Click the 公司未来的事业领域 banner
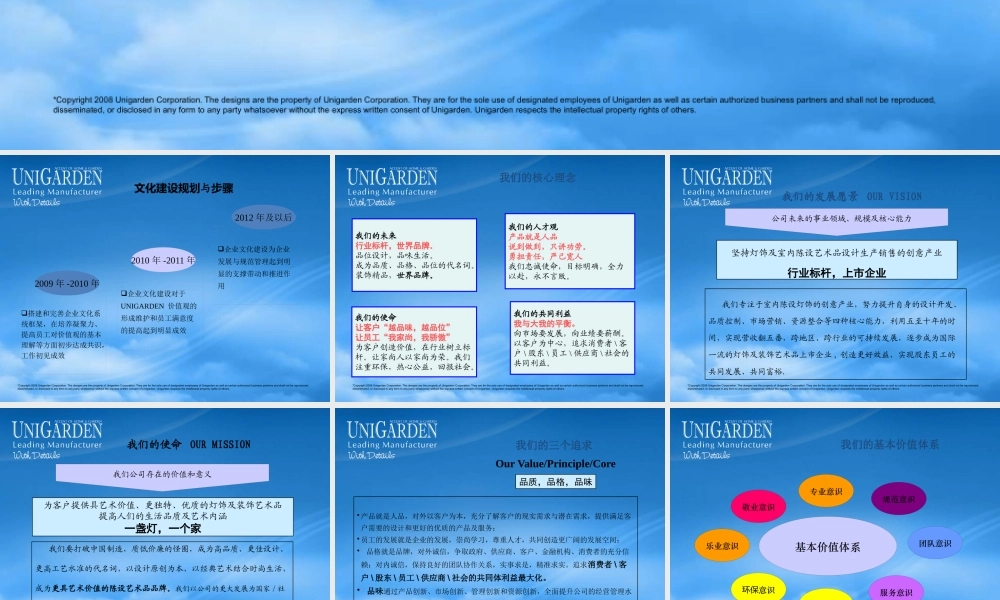 tap(836, 220)
